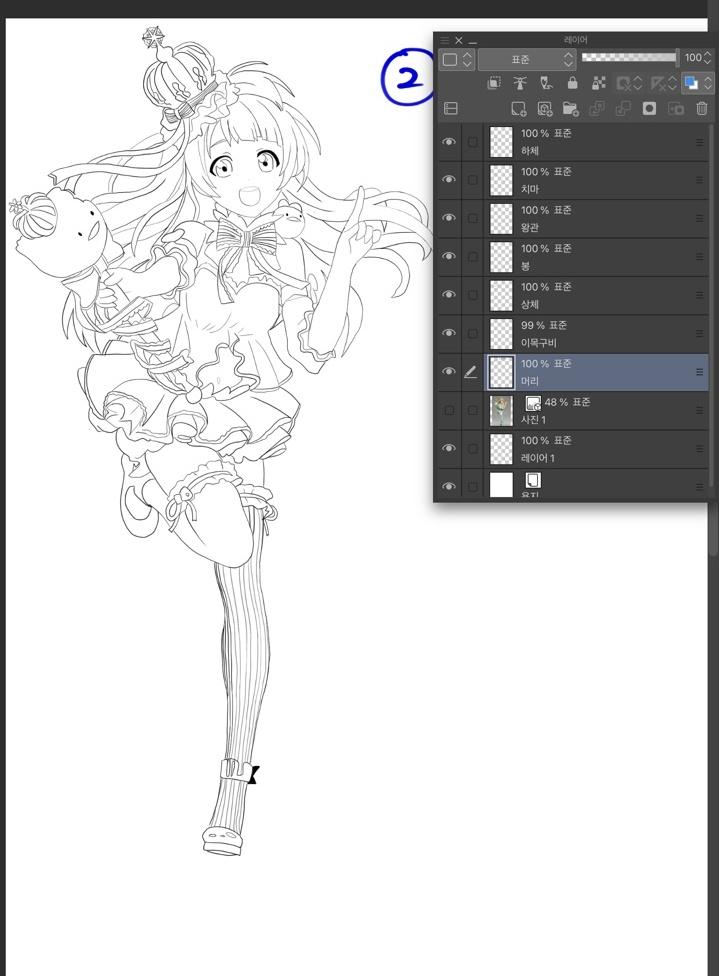Select the 왕관 layer name
The width and height of the screenshot is (719, 976).
[x=530, y=228]
